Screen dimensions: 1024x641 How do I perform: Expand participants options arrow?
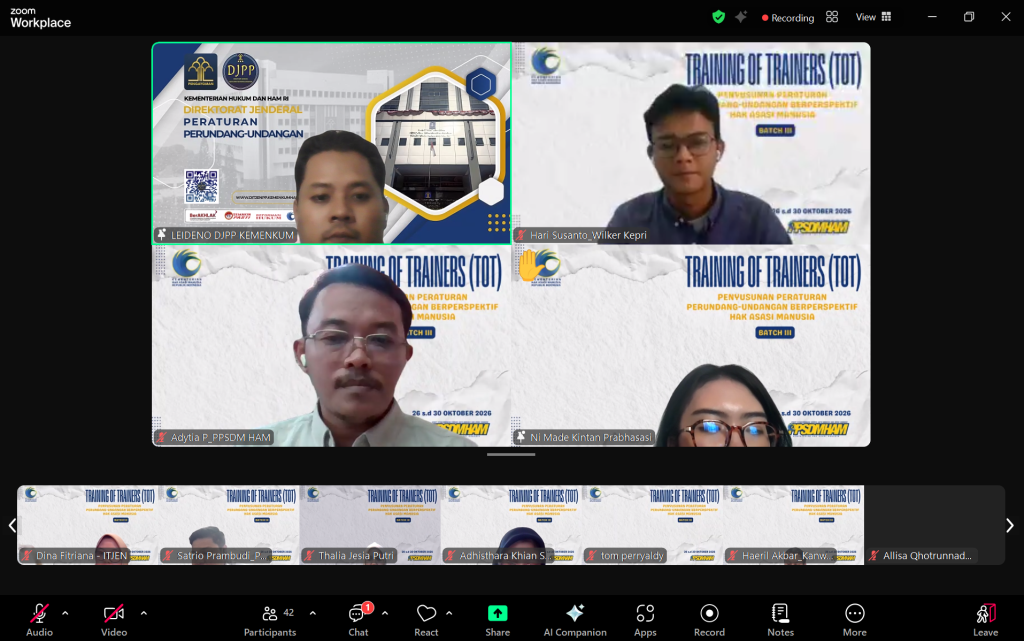point(313,613)
